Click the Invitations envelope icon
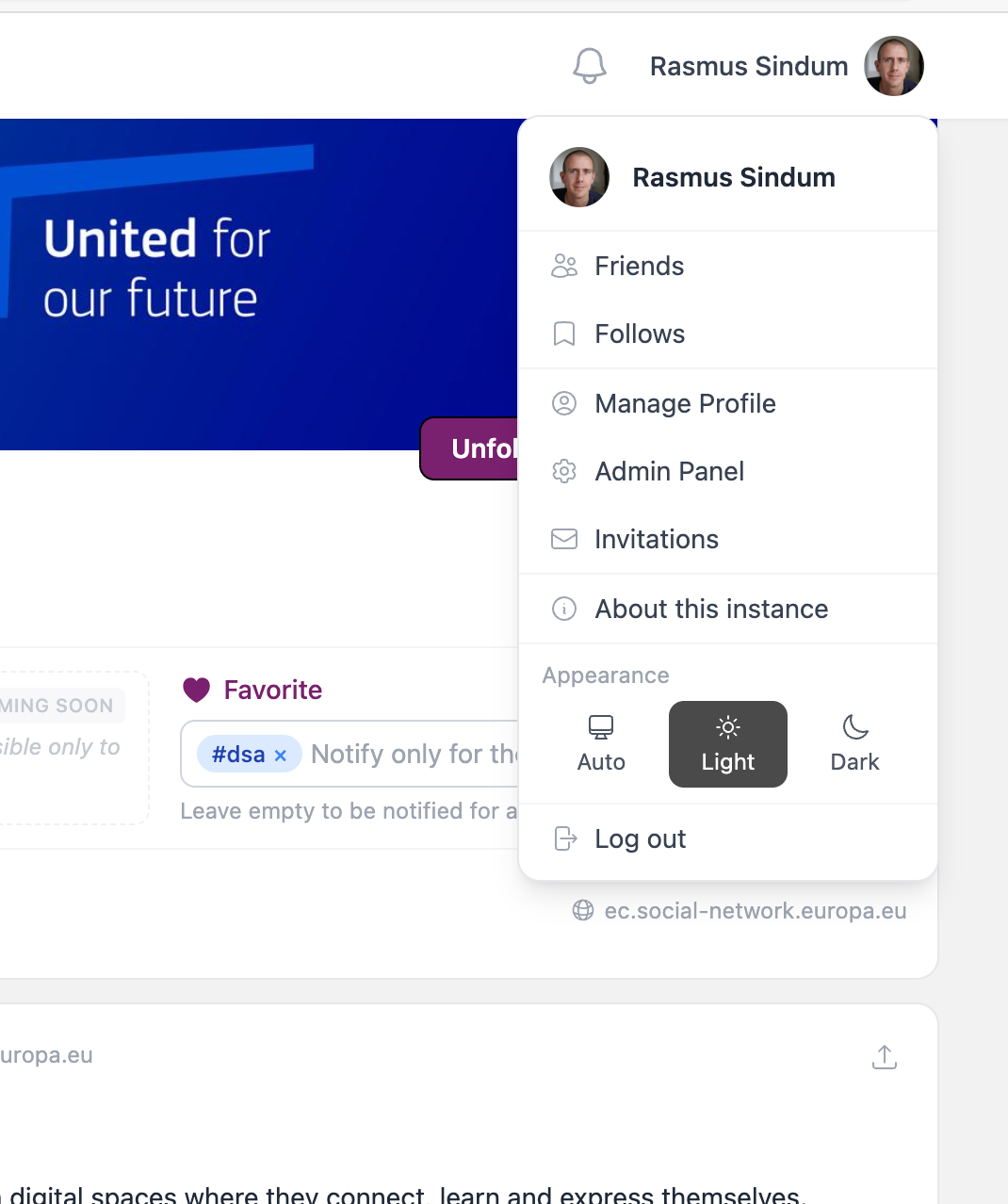 click(x=564, y=539)
